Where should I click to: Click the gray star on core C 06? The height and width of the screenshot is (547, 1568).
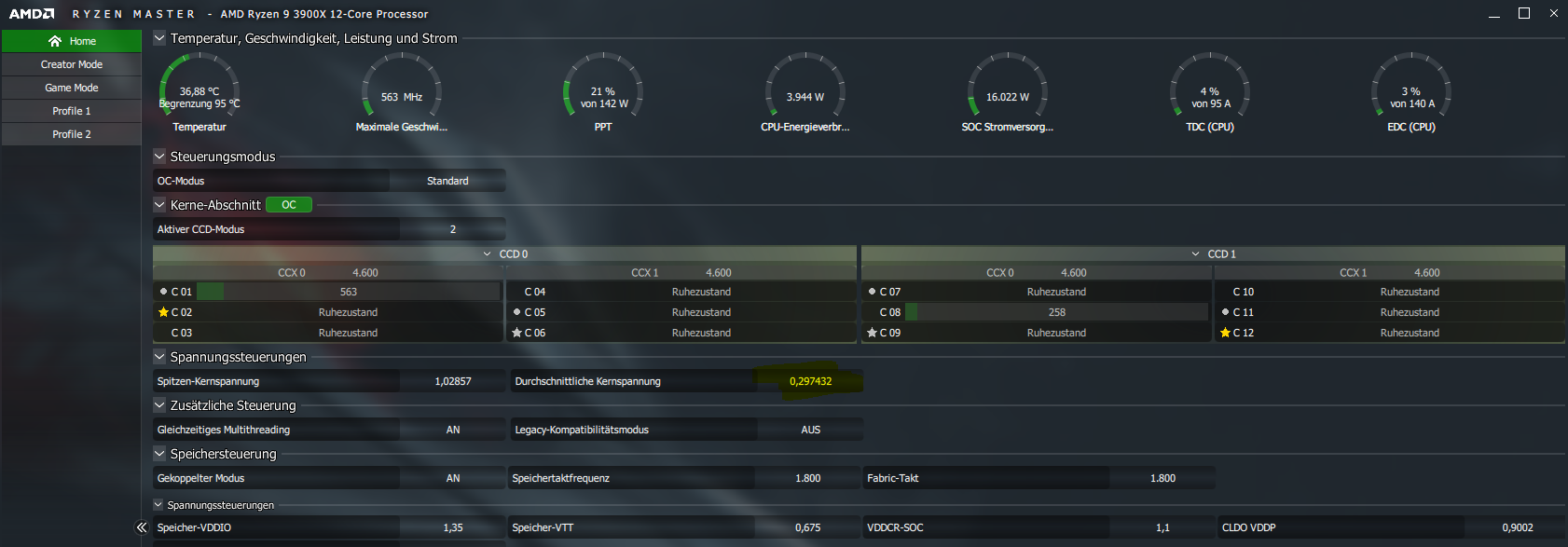(x=517, y=333)
